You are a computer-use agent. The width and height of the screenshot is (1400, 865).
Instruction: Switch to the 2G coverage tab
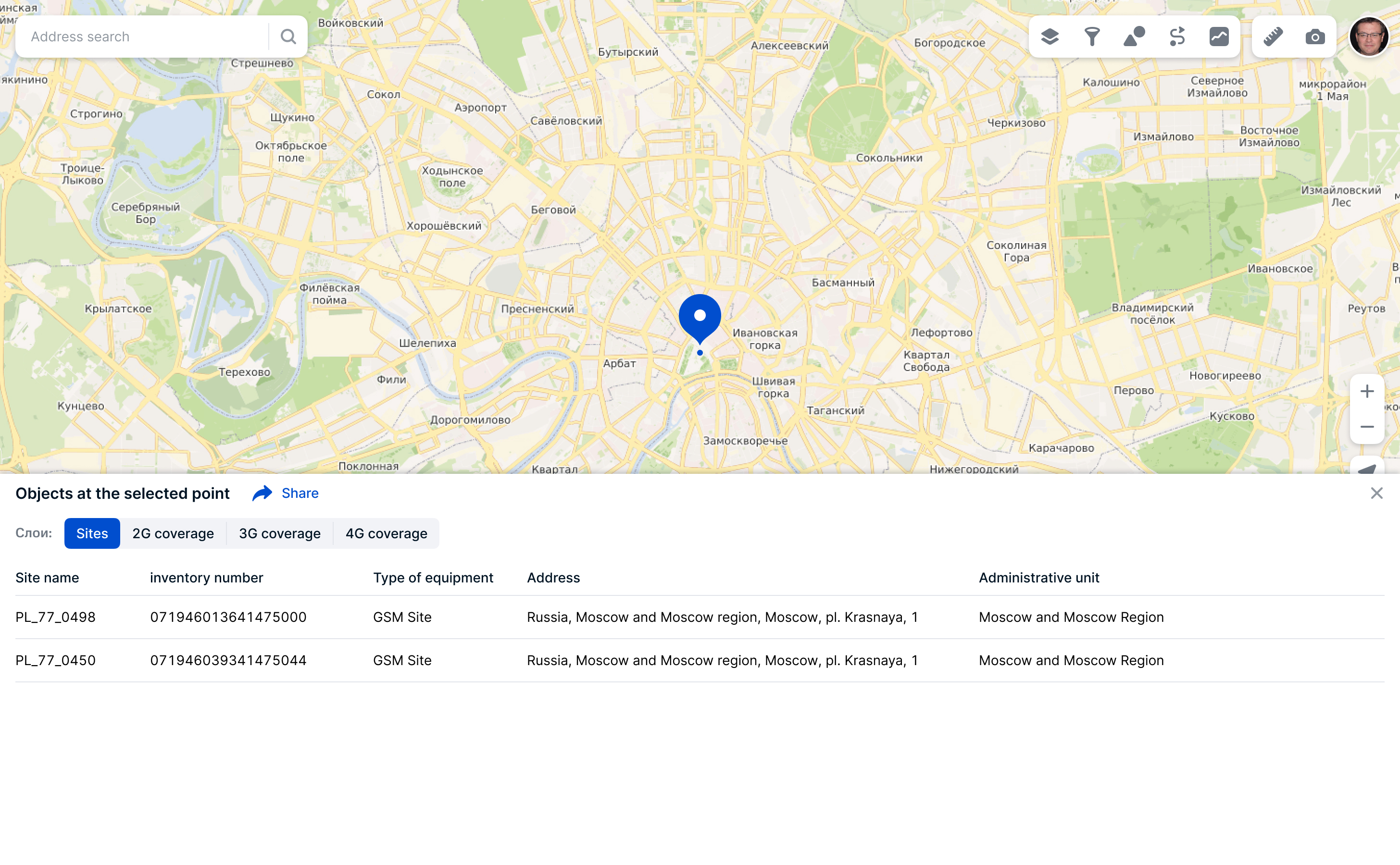point(173,533)
